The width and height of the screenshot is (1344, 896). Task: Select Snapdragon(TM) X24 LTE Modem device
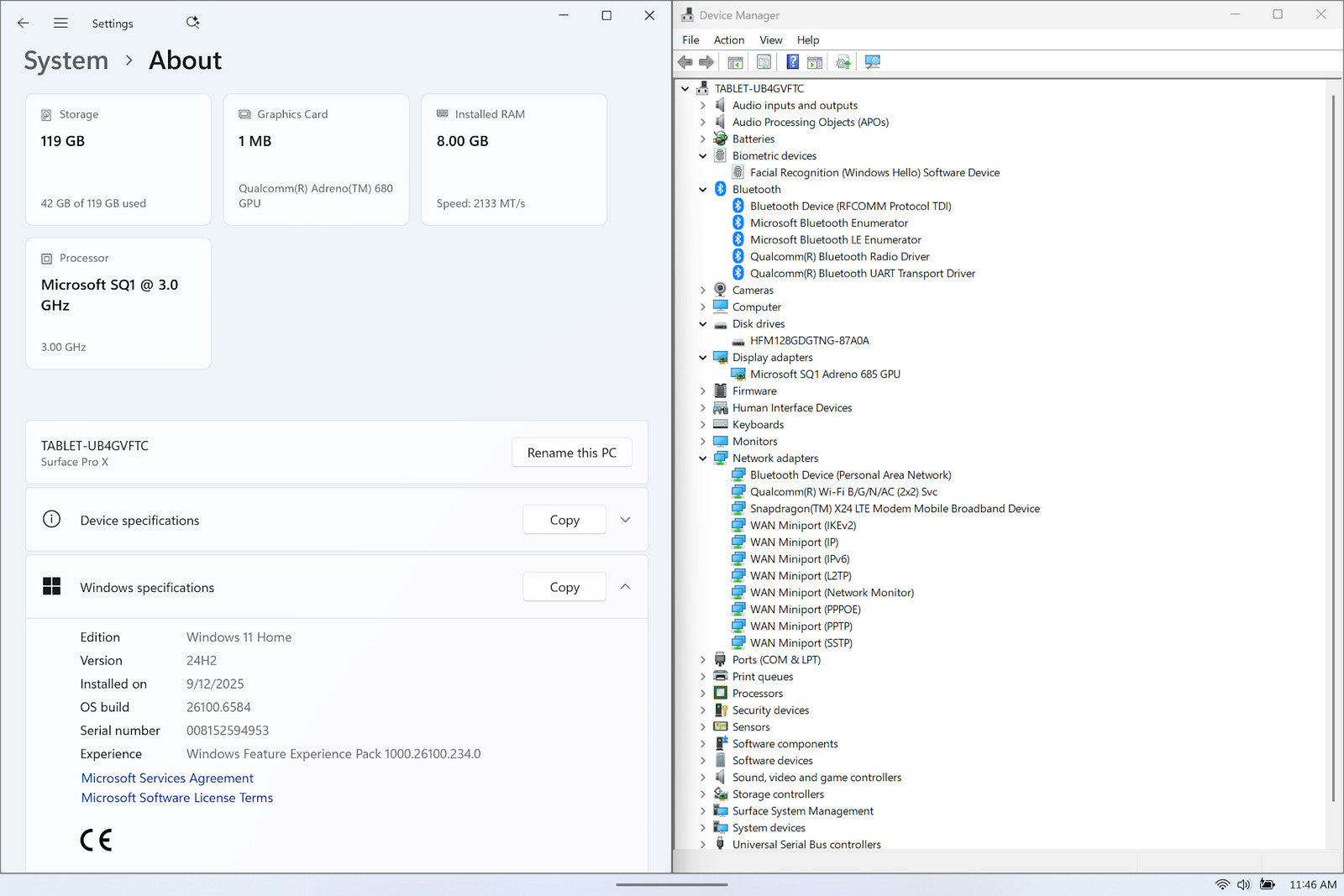[895, 508]
